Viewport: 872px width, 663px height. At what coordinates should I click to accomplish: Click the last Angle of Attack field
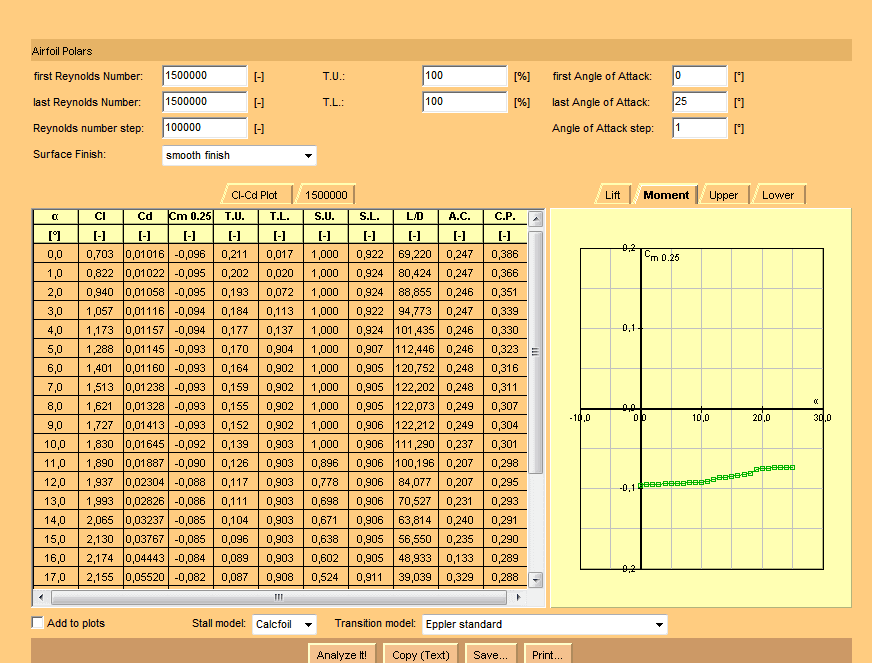click(x=699, y=102)
